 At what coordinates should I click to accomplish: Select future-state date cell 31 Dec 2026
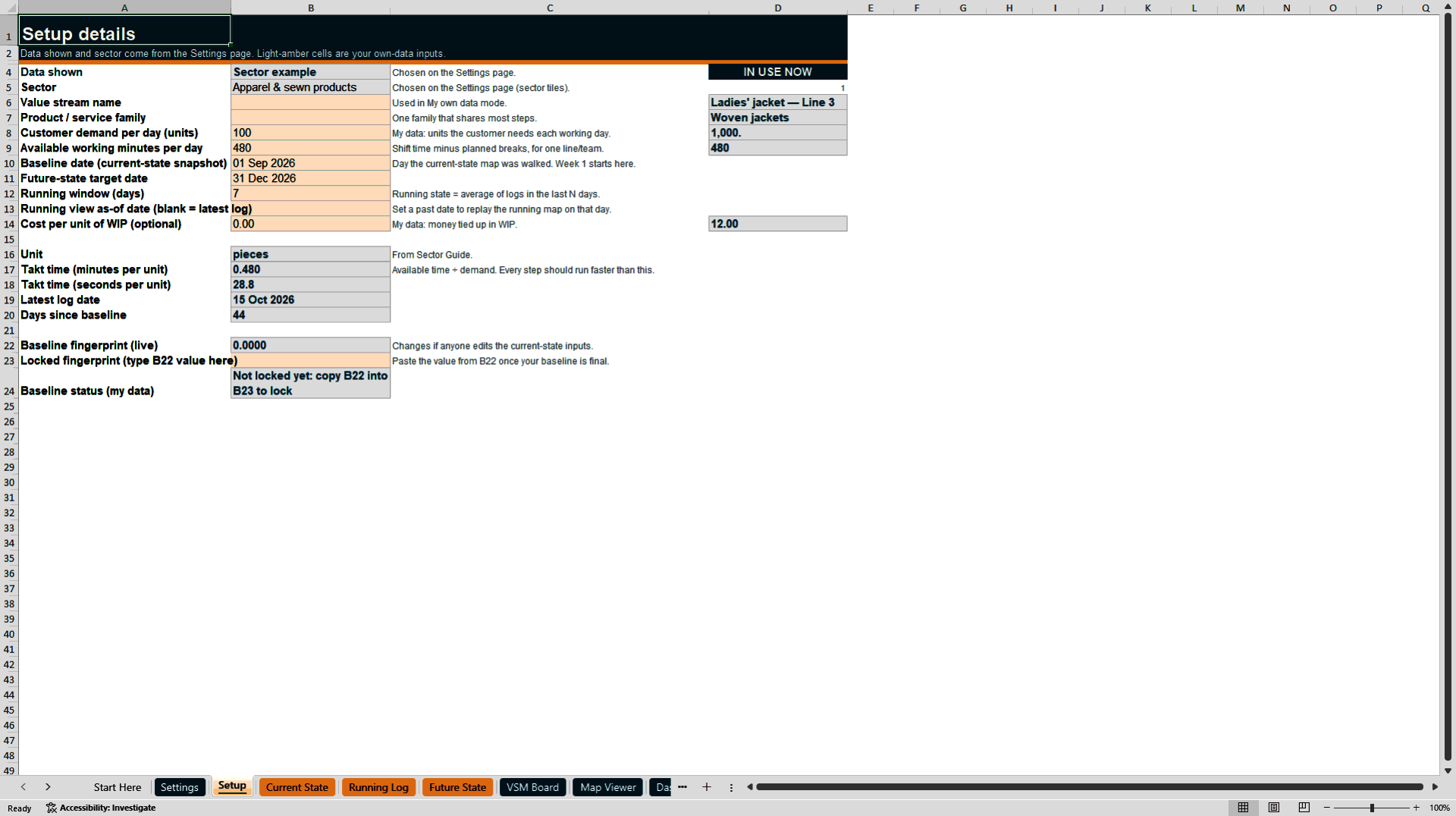[x=310, y=178]
